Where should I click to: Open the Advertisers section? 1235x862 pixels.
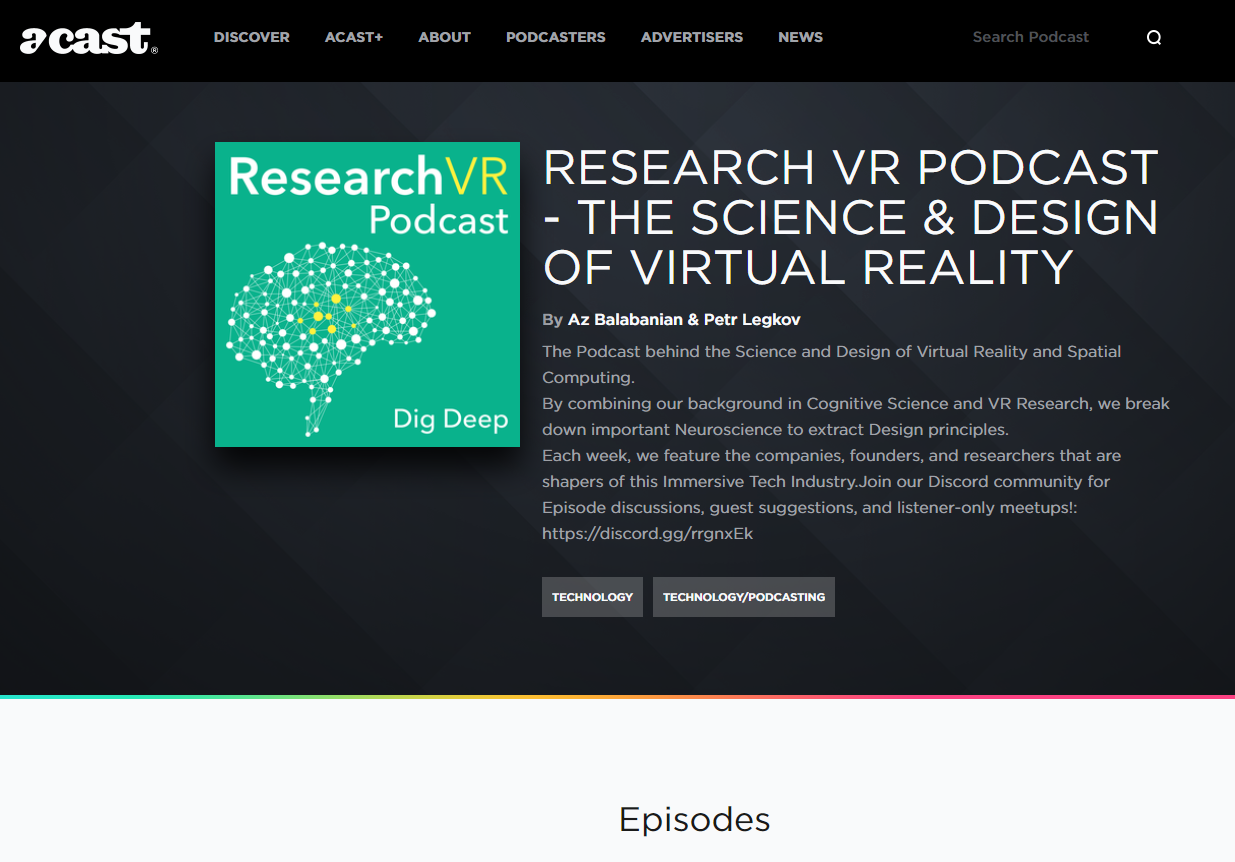coord(692,37)
